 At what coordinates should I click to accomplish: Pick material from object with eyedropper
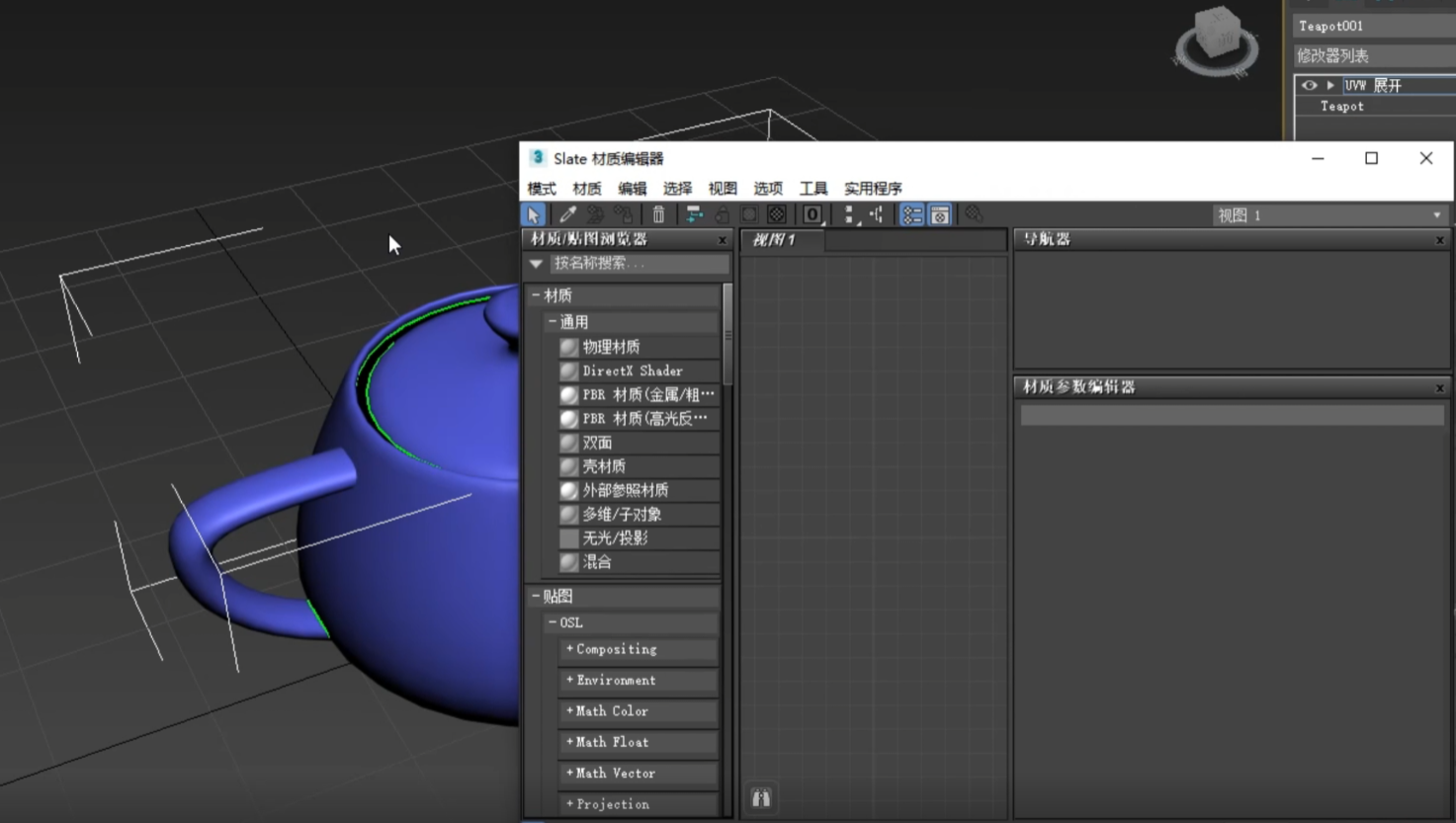567,214
